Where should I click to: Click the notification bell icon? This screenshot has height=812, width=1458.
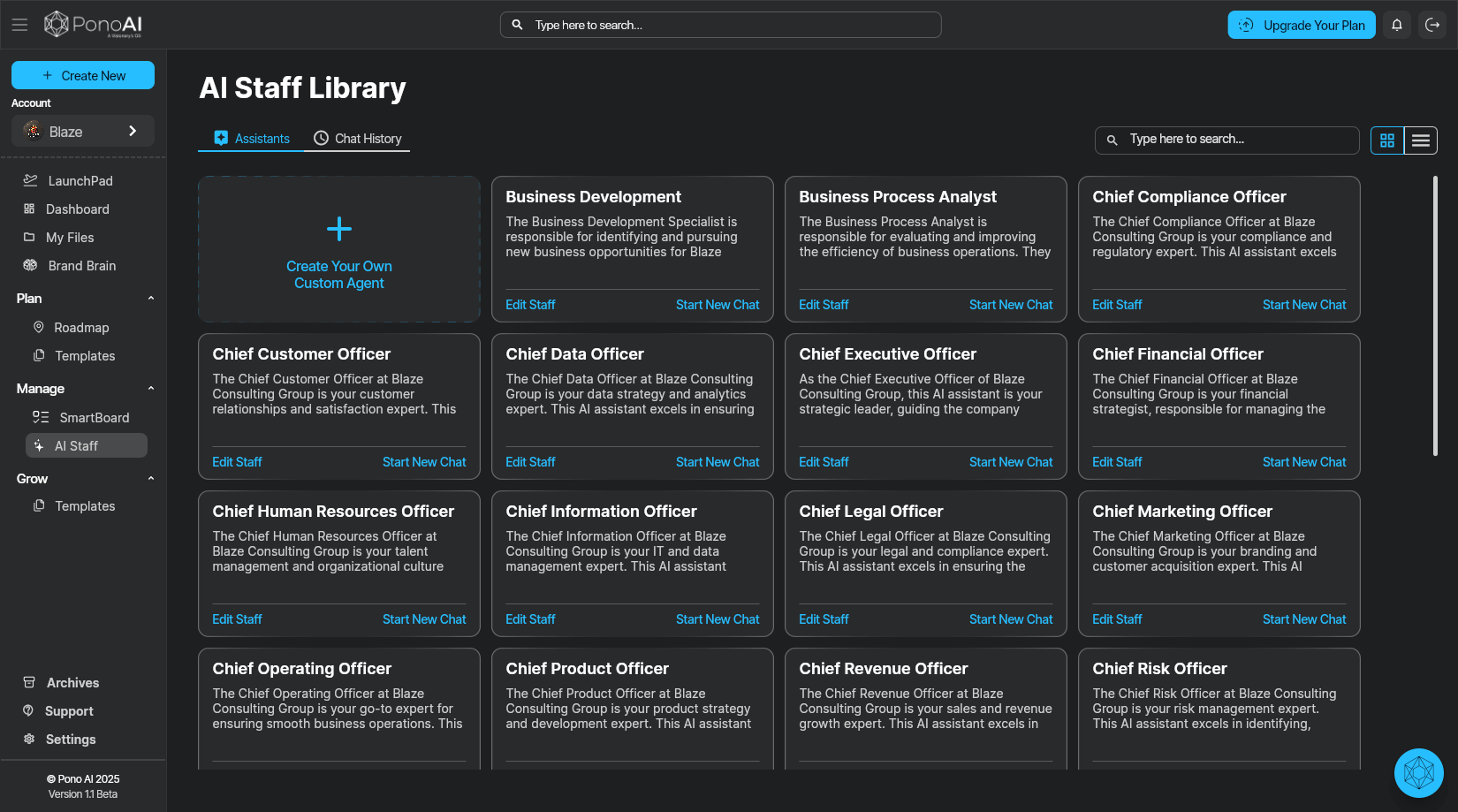pyautogui.click(x=1397, y=25)
